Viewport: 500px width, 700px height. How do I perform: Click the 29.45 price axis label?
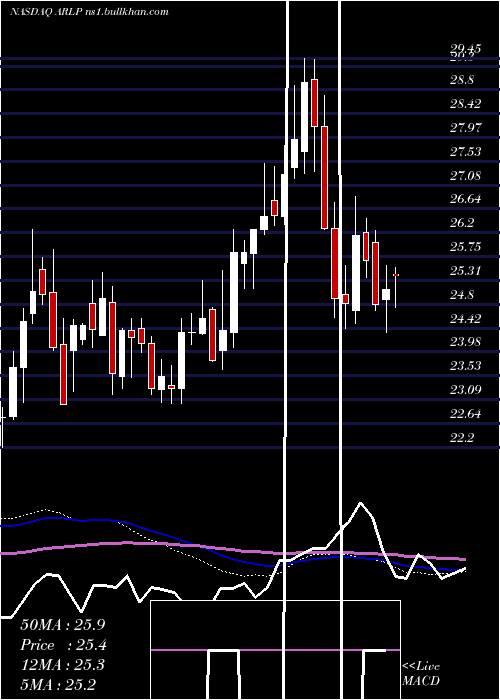(465, 49)
